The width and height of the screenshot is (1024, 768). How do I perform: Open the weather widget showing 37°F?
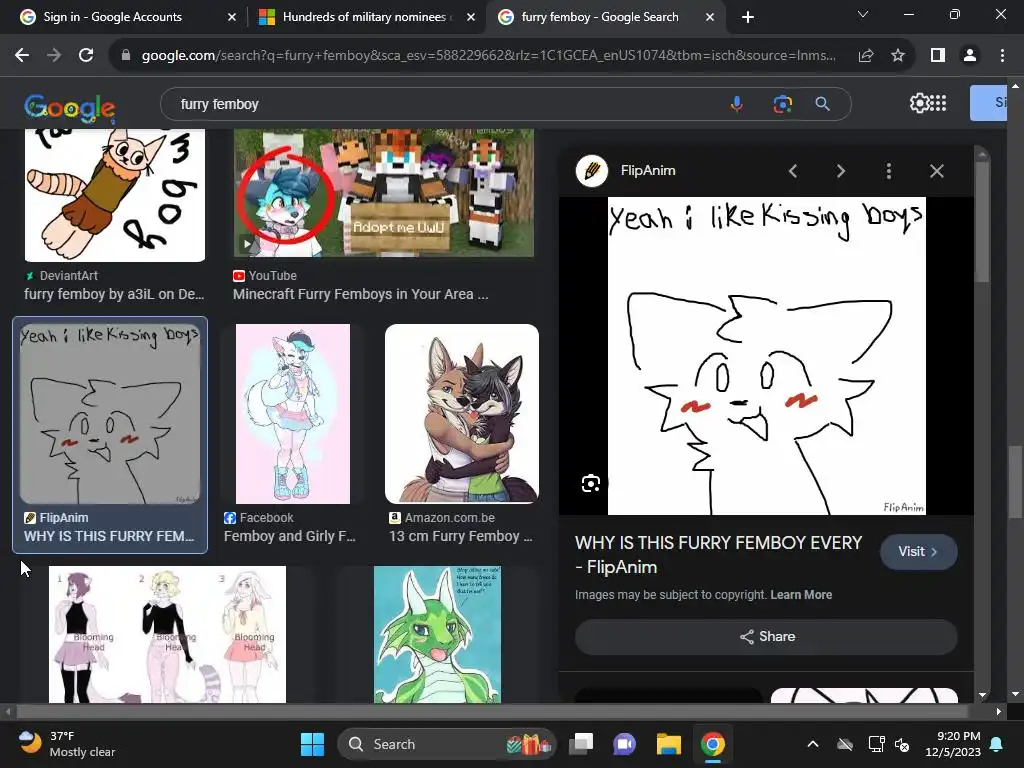tap(67, 744)
